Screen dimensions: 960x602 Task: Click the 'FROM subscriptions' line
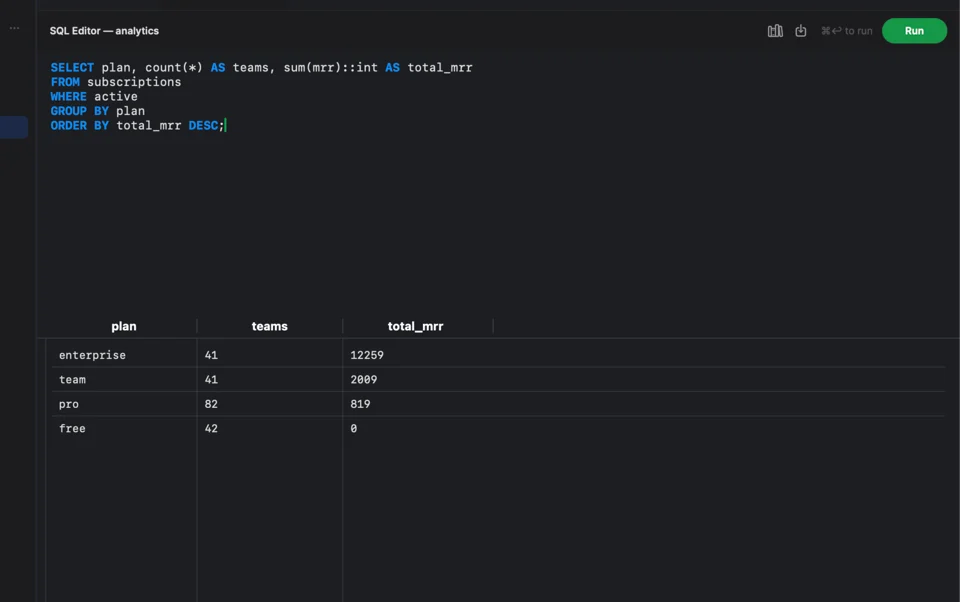point(116,82)
